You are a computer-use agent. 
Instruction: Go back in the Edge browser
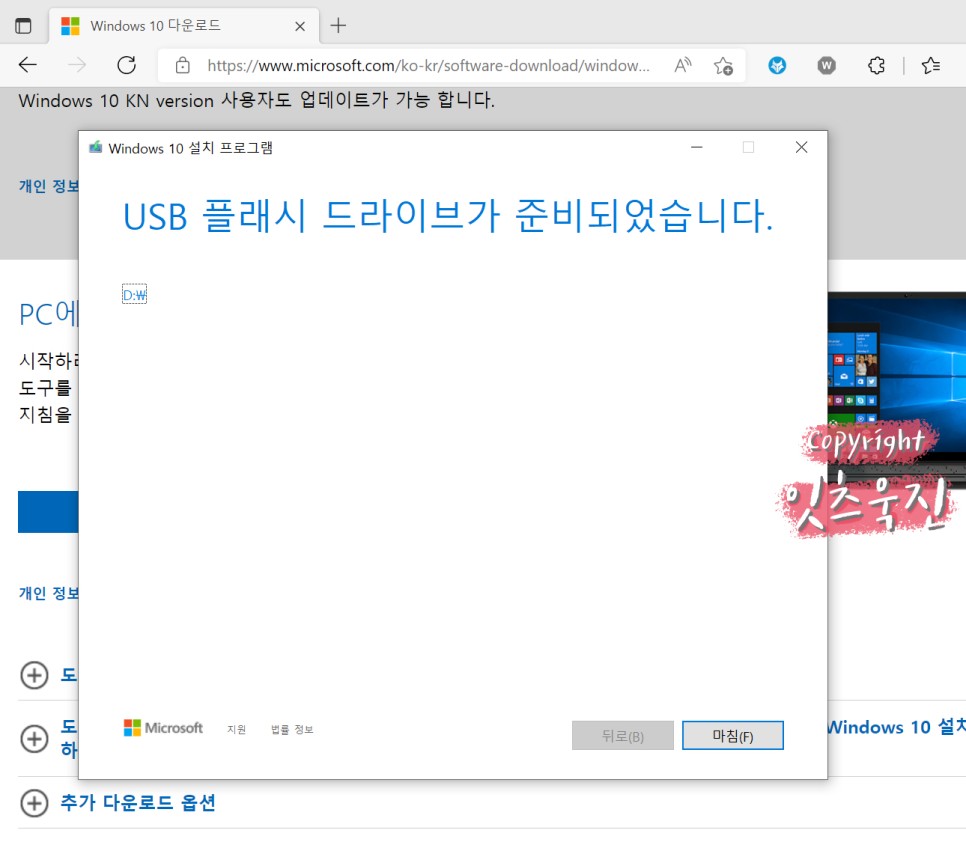pyautogui.click(x=28, y=65)
